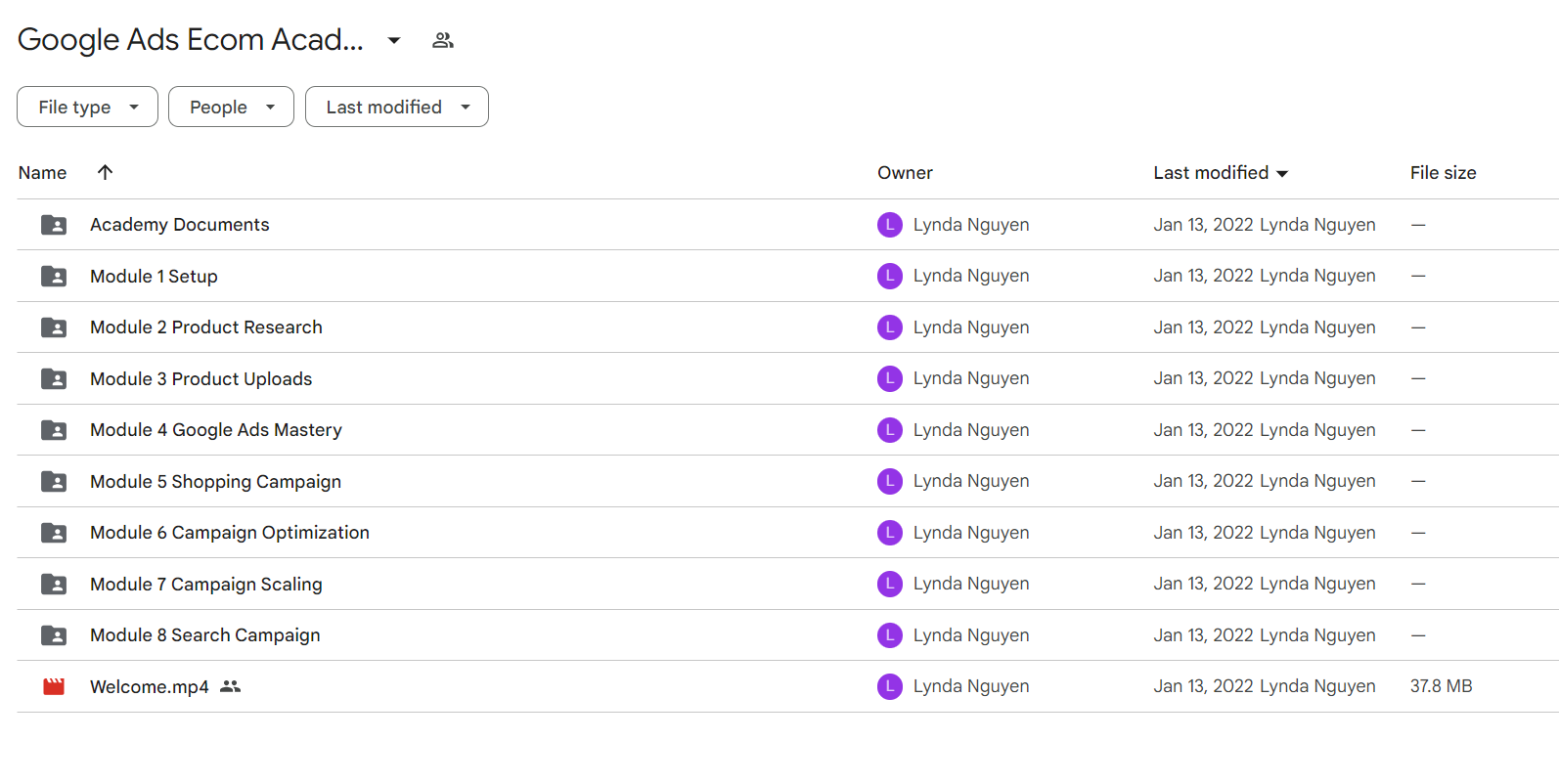The image size is (1559, 784).
Task: Click owner avatar in Module 5 Shopping Campaign row
Action: [x=890, y=481]
